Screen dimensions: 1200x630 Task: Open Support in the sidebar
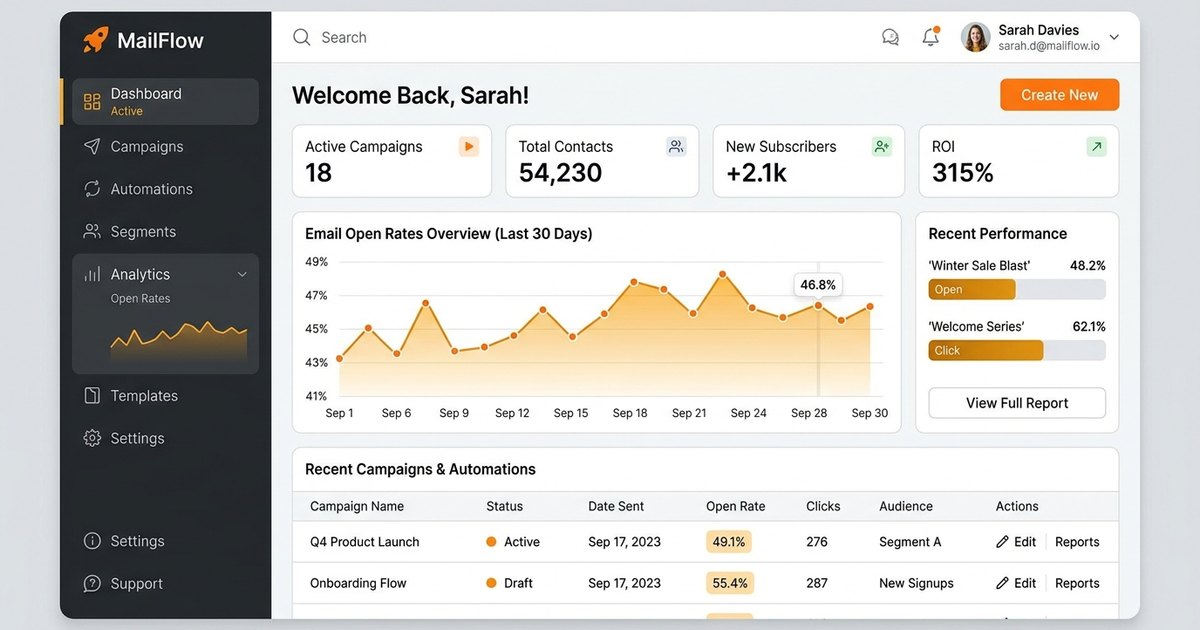click(137, 583)
